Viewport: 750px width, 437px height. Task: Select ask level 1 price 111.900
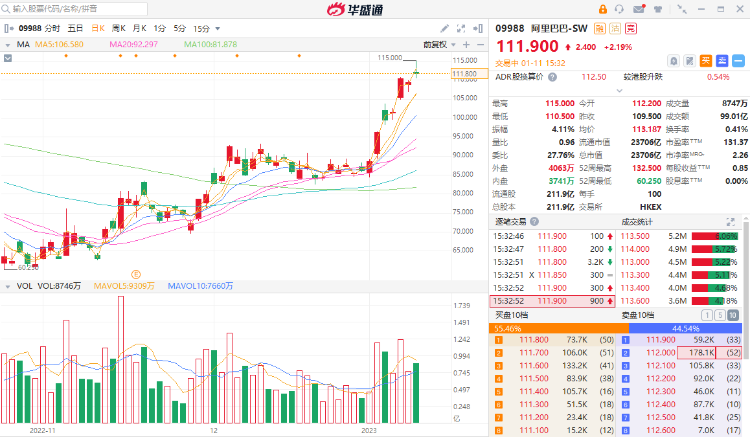click(x=661, y=340)
